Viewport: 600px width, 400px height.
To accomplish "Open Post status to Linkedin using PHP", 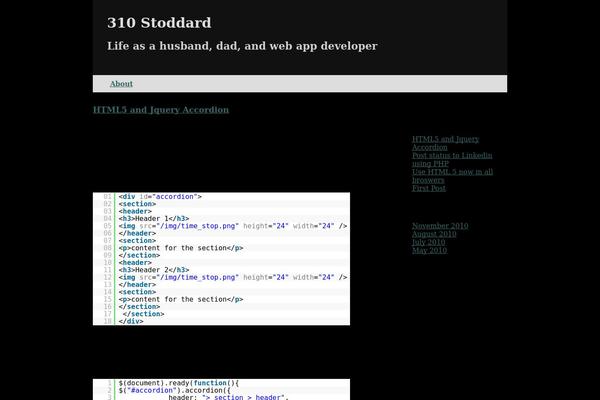I will 452,159.
